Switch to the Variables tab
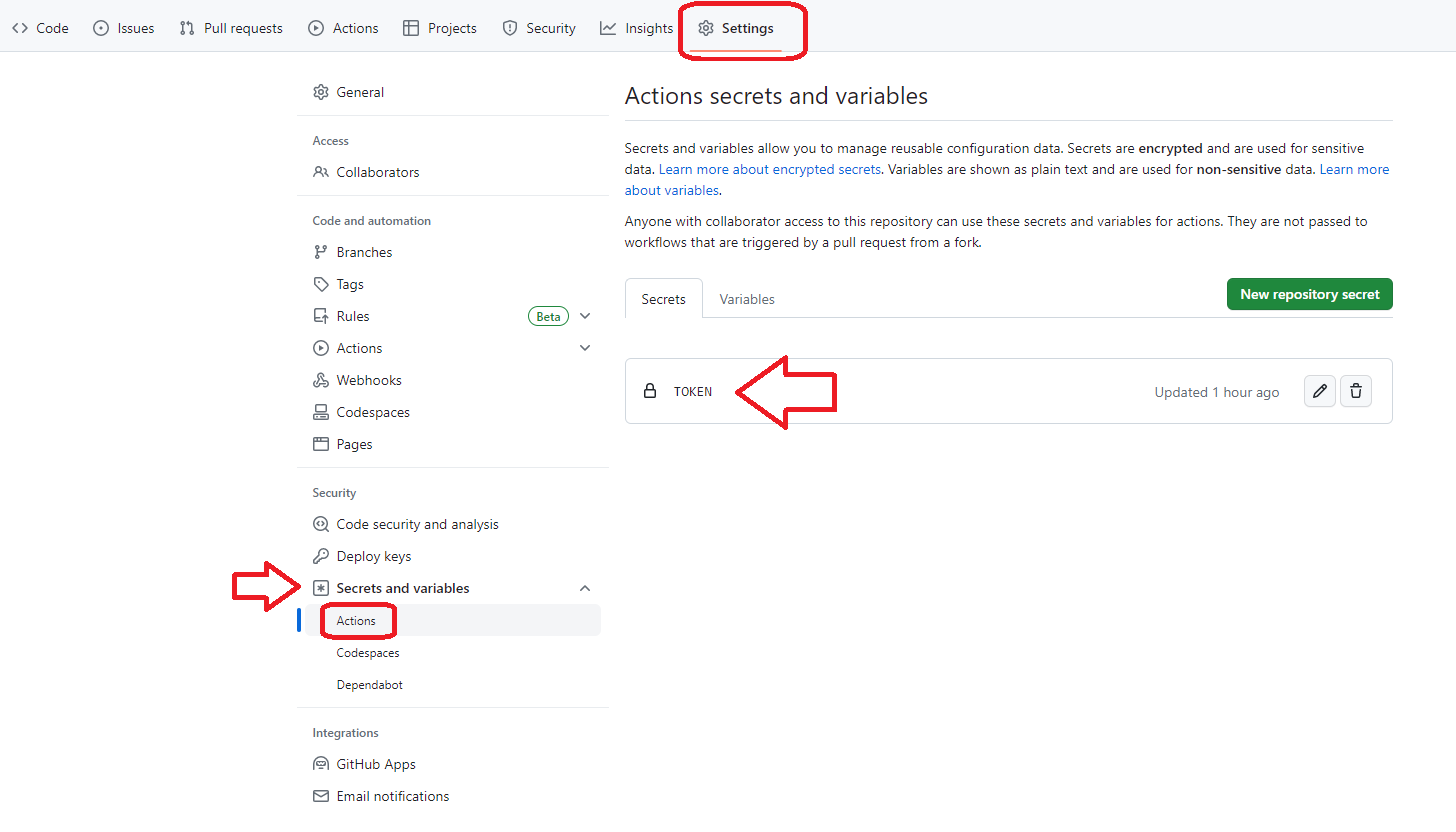 click(x=747, y=298)
